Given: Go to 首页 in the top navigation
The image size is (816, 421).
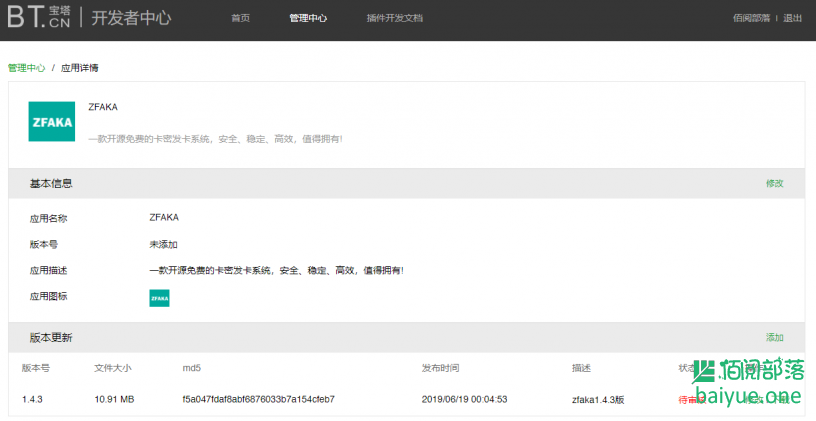Looking at the screenshot, I should (x=240, y=18).
